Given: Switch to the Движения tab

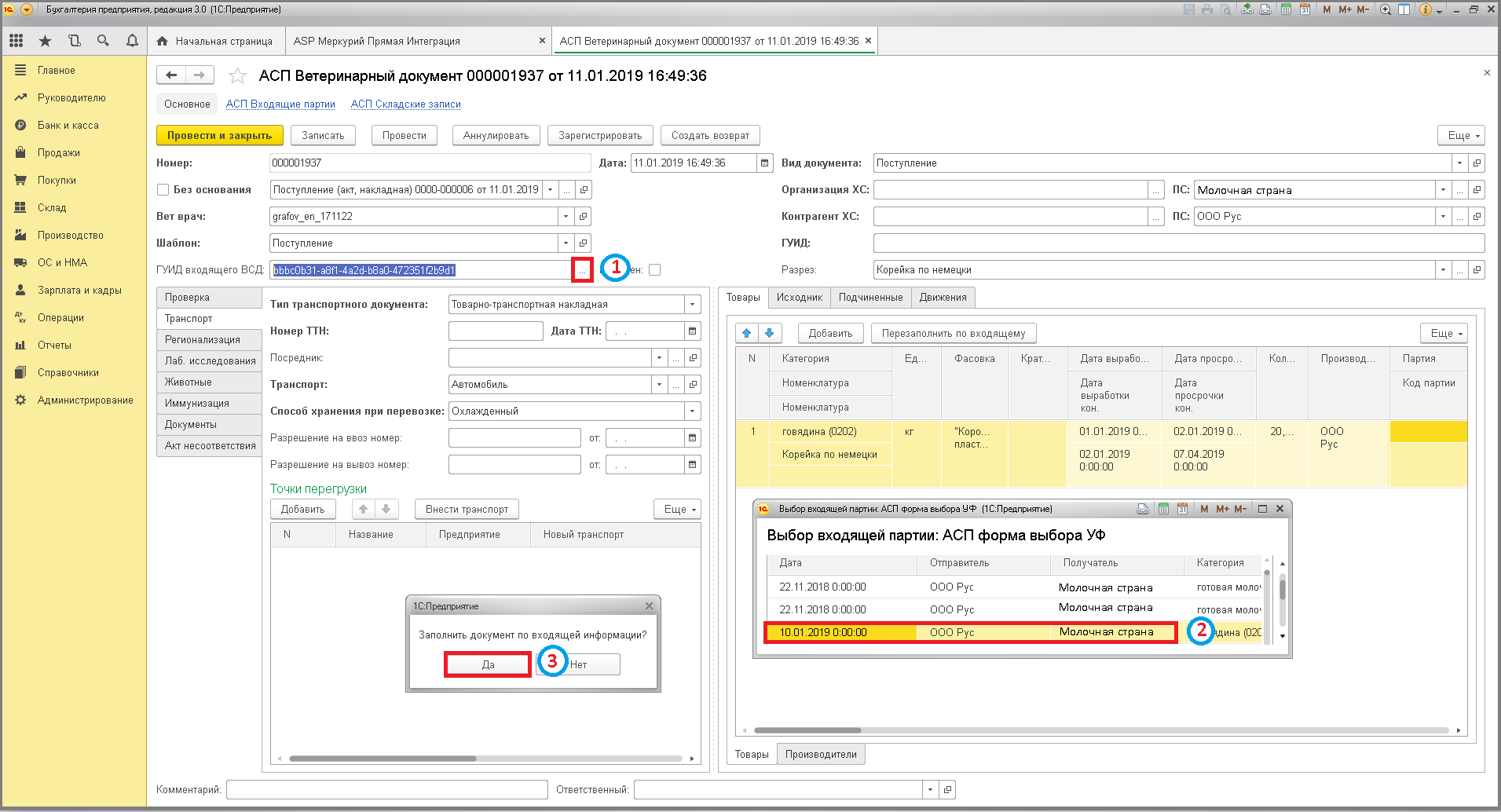Looking at the screenshot, I should coord(943,297).
